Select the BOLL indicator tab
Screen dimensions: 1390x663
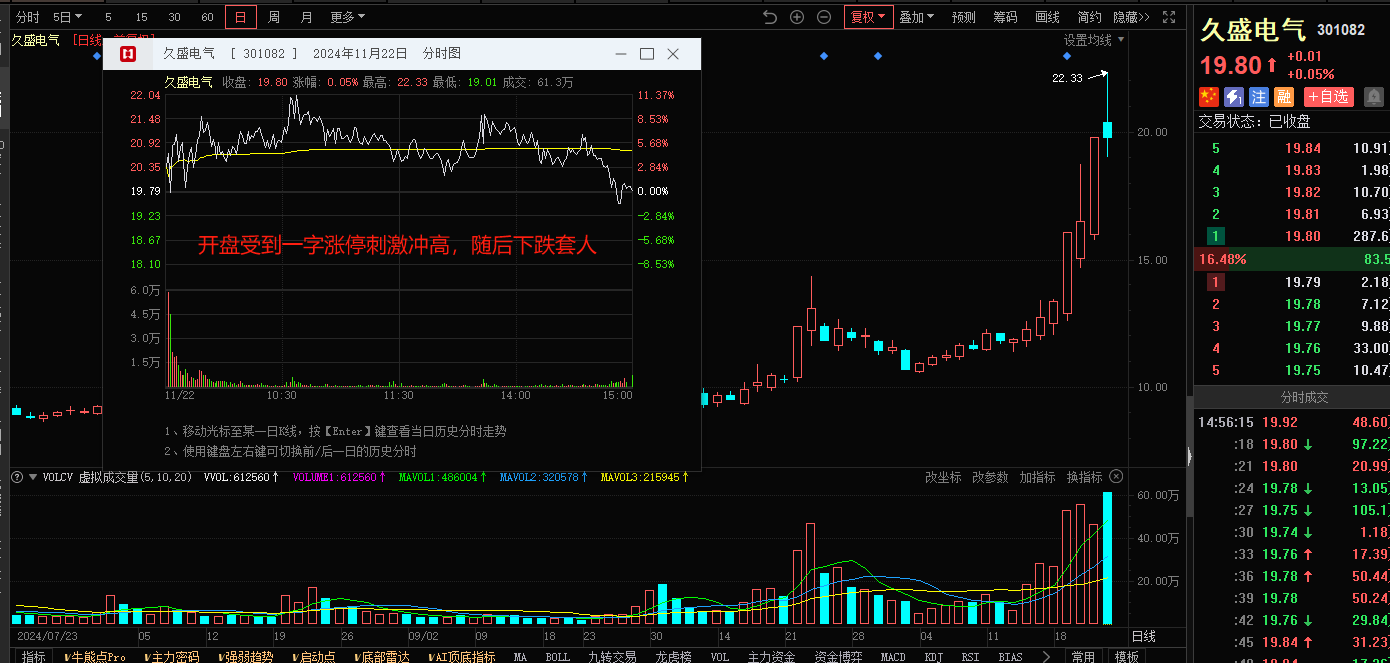pyautogui.click(x=557, y=656)
